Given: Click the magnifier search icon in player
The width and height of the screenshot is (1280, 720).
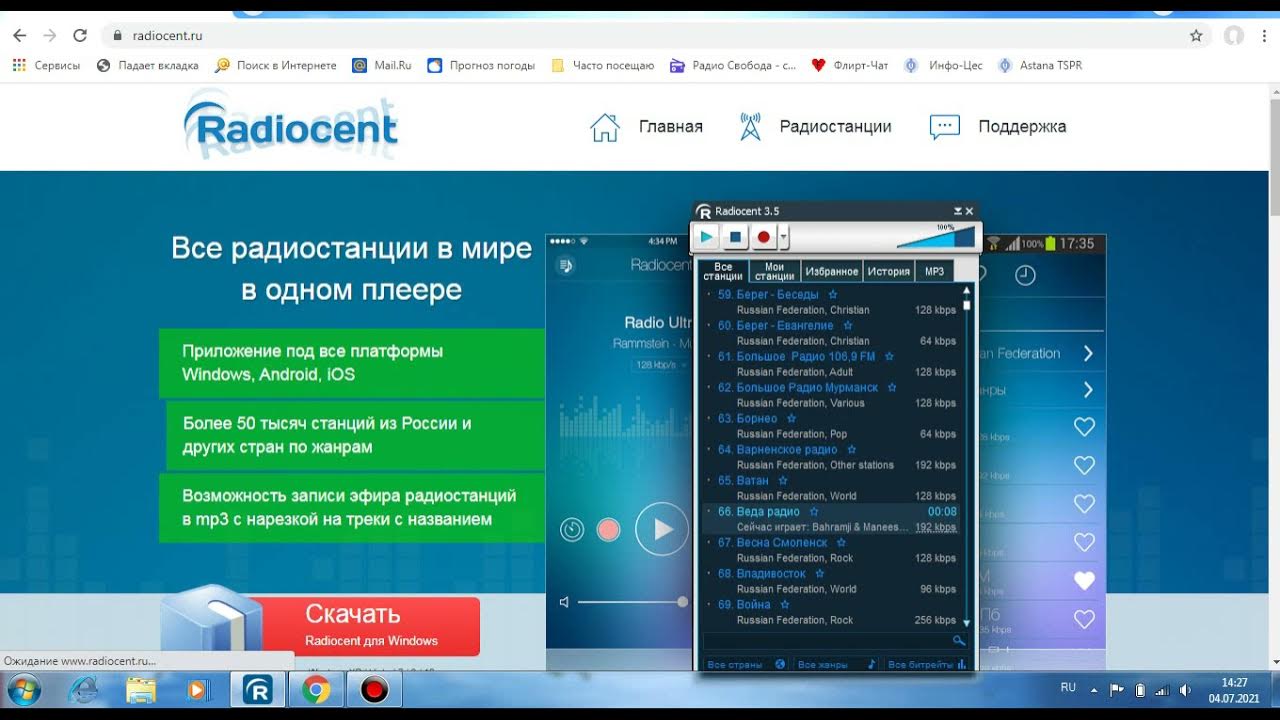Looking at the screenshot, I should pos(959,640).
